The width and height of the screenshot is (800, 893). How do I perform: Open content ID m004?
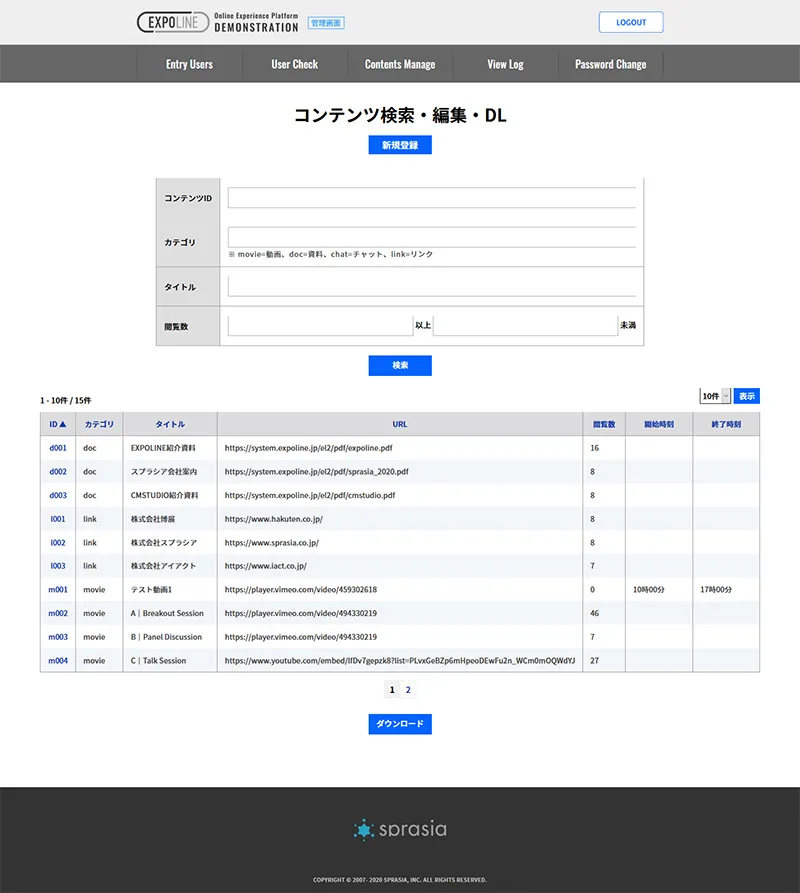(58, 661)
